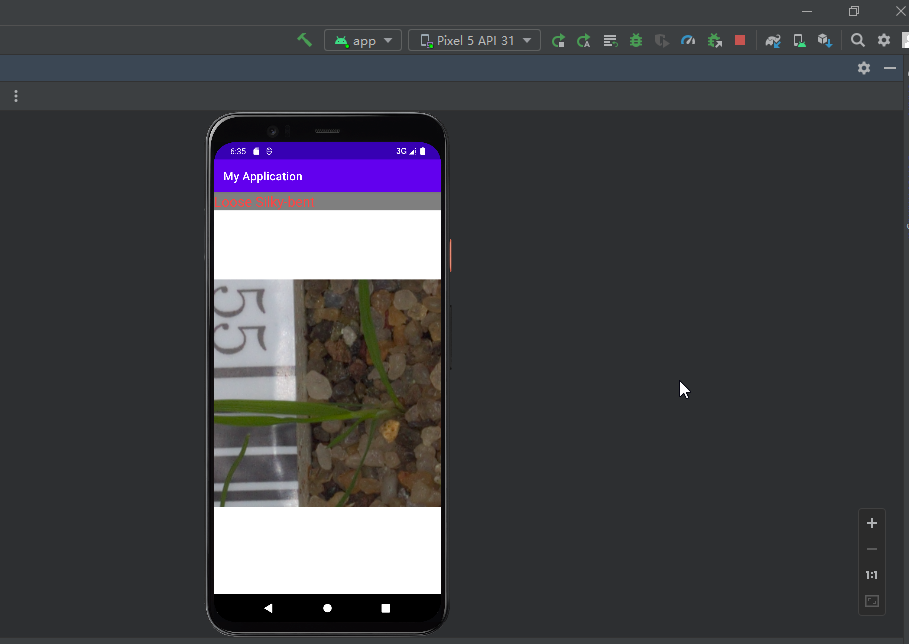Zoom in the emulator with the plus button

[x=871, y=523]
